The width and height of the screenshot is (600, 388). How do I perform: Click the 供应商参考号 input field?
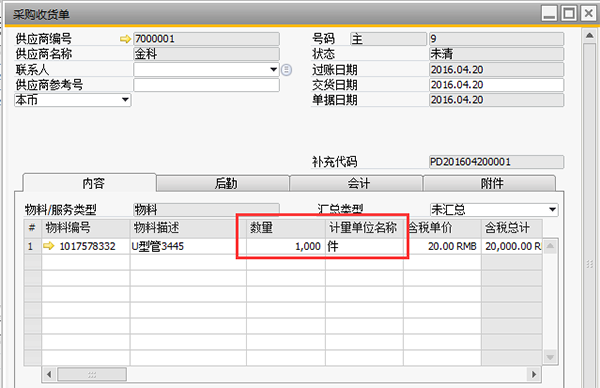(x=206, y=85)
